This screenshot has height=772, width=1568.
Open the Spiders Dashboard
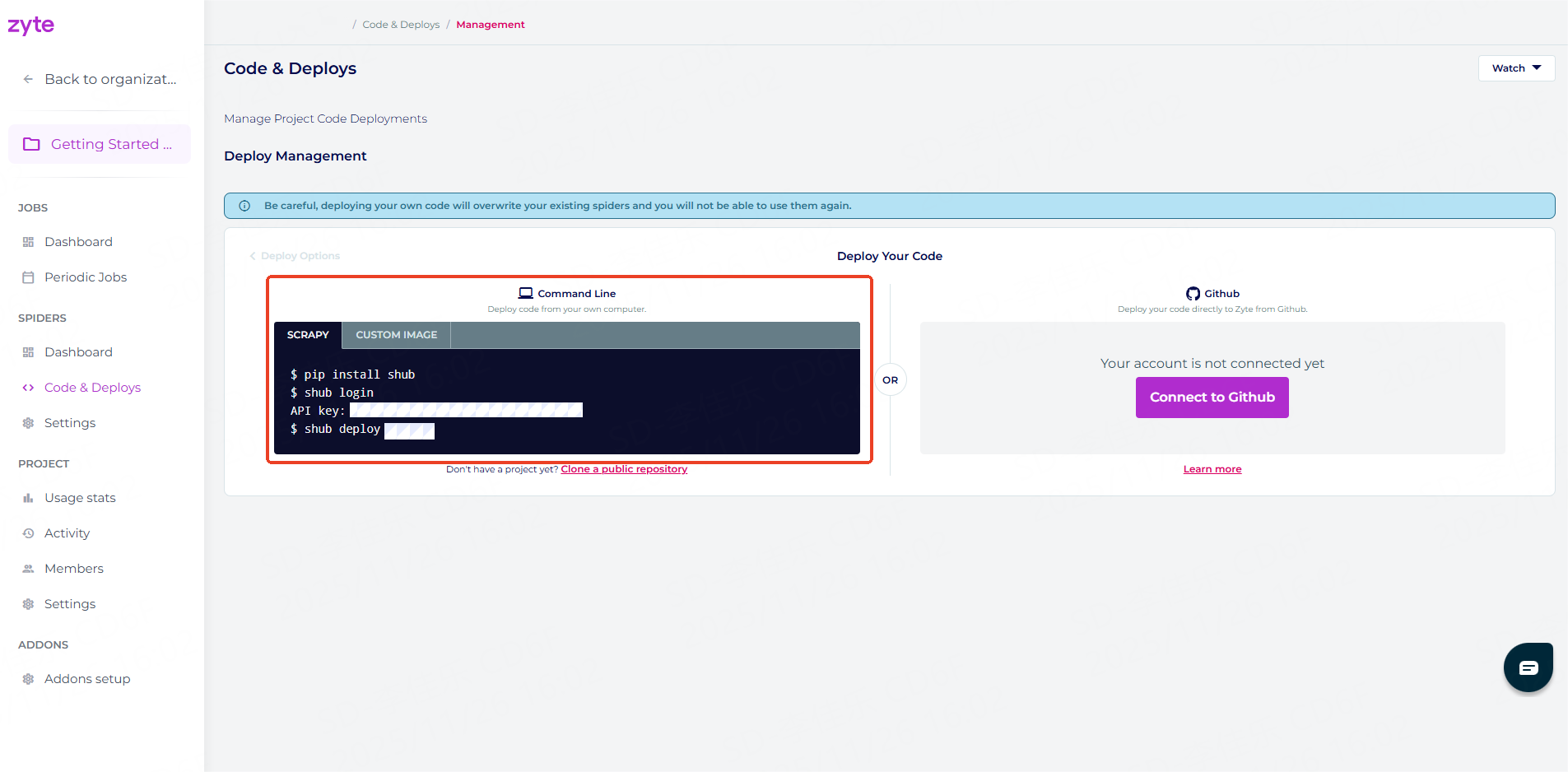[78, 351]
